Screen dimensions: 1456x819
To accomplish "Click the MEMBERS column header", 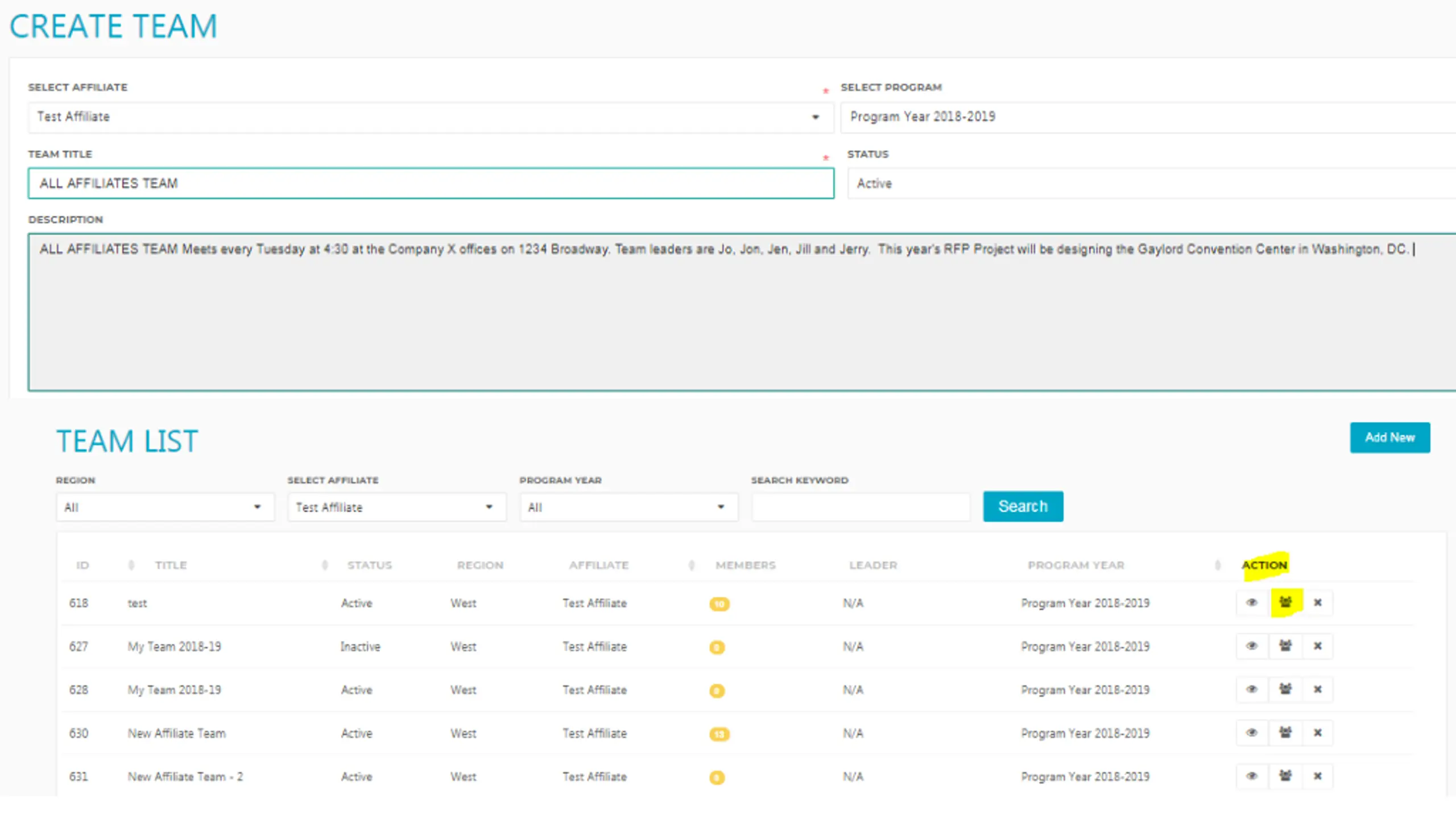I will coord(746,565).
